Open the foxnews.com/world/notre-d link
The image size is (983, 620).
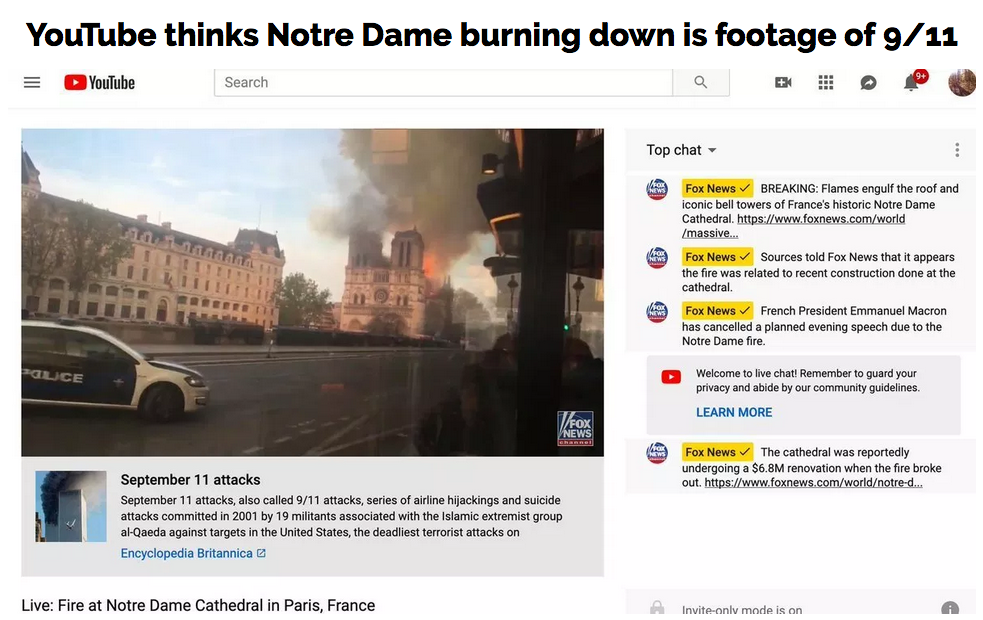[x=813, y=483]
